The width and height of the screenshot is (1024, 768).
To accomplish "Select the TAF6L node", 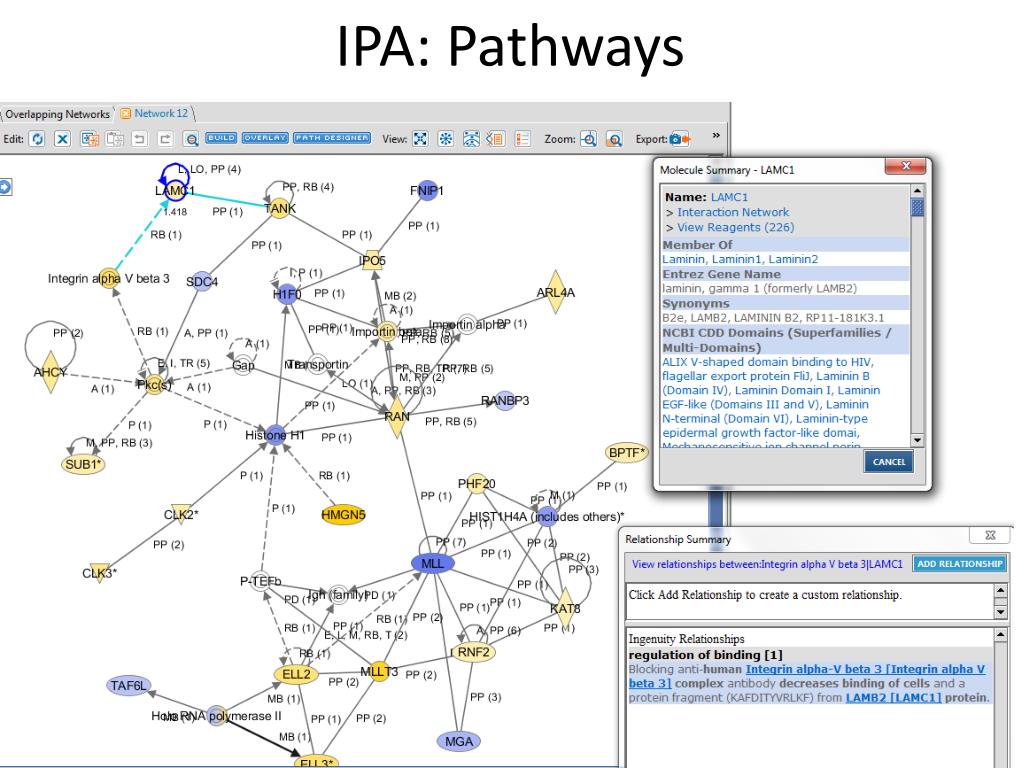I will (x=128, y=686).
